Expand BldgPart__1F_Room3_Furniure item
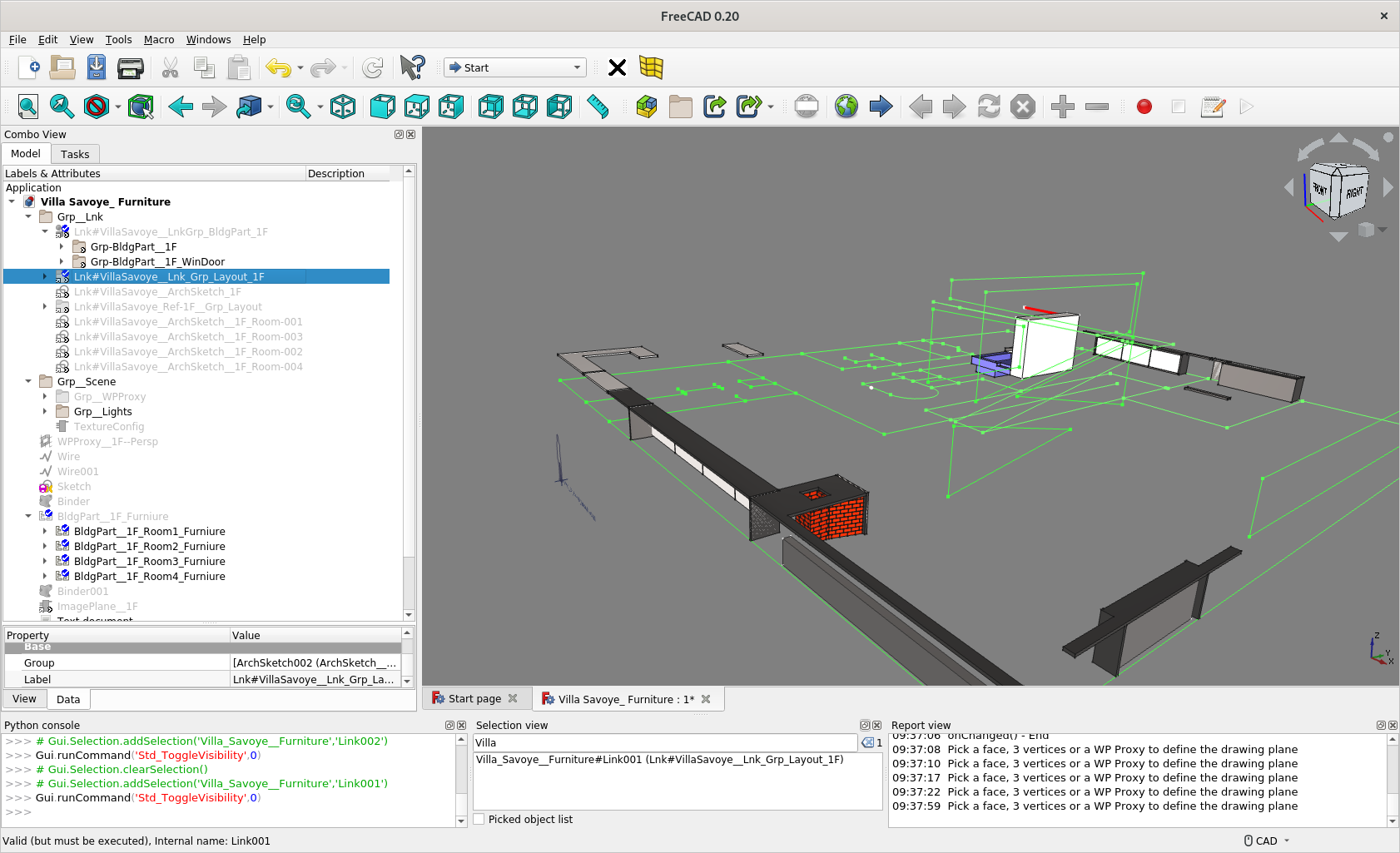1400x853 pixels. pyautogui.click(x=45, y=561)
